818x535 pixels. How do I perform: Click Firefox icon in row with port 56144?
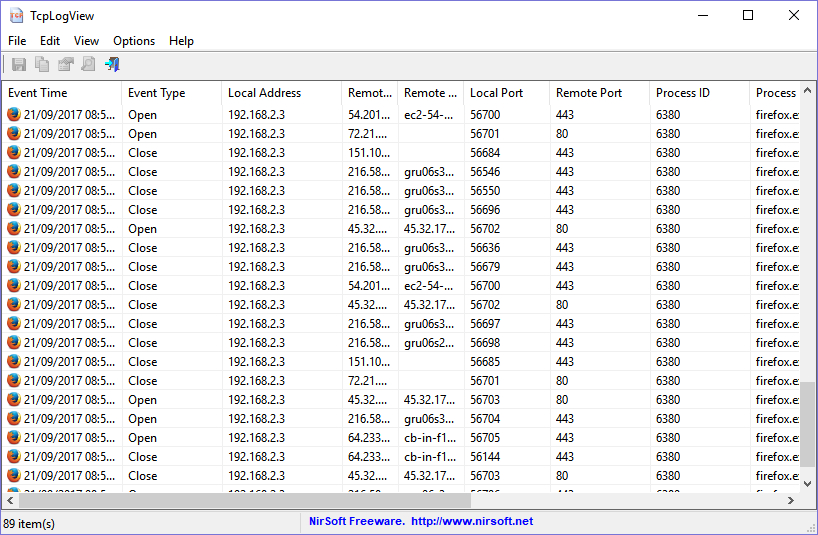14,456
